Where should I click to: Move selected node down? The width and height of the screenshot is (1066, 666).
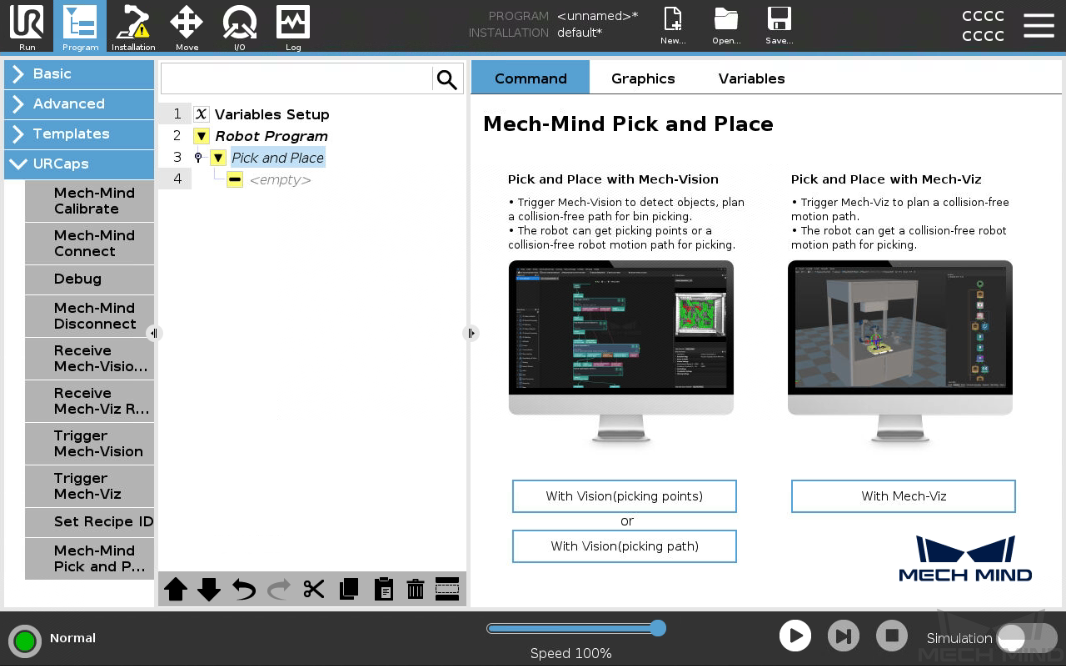pos(209,589)
